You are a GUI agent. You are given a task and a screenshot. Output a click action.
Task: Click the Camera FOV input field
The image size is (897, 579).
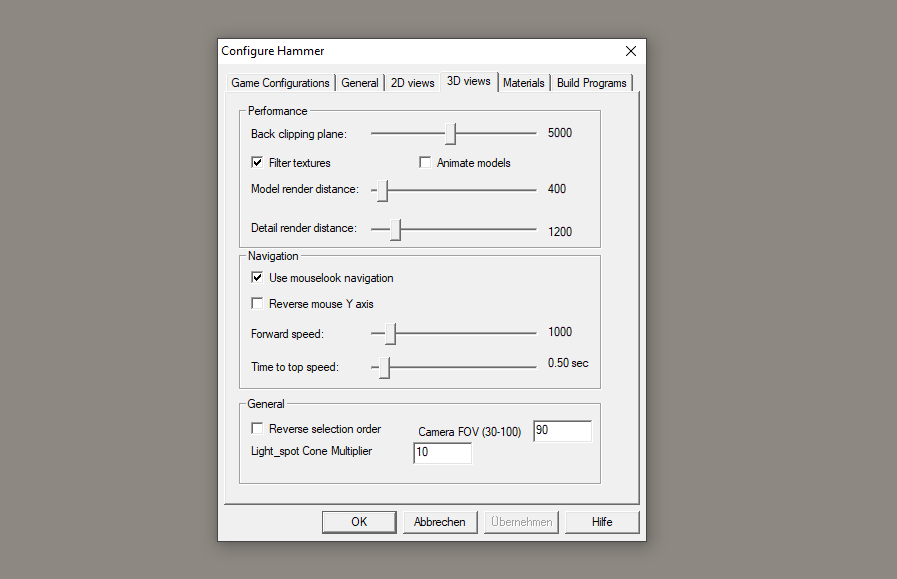click(562, 431)
